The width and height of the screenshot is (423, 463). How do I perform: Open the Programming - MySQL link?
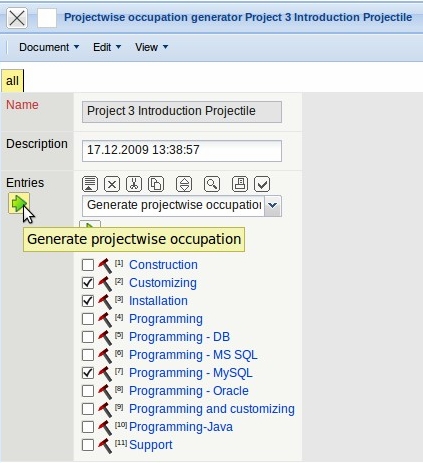[x=191, y=373]
